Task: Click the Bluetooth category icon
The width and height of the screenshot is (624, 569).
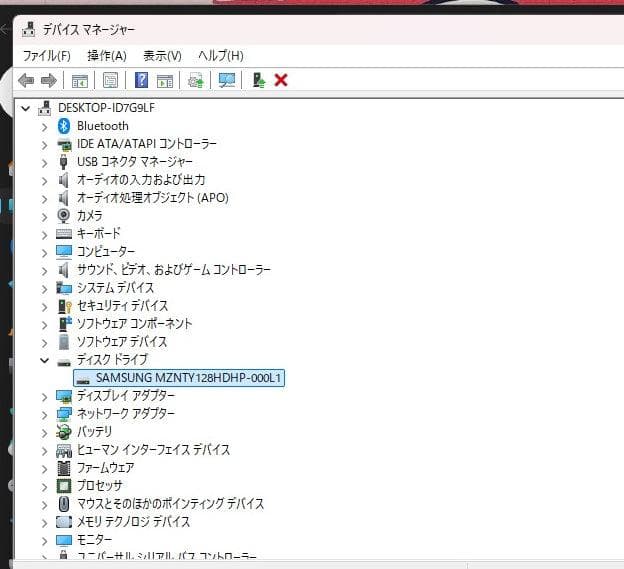Action: tap(64, 126)
